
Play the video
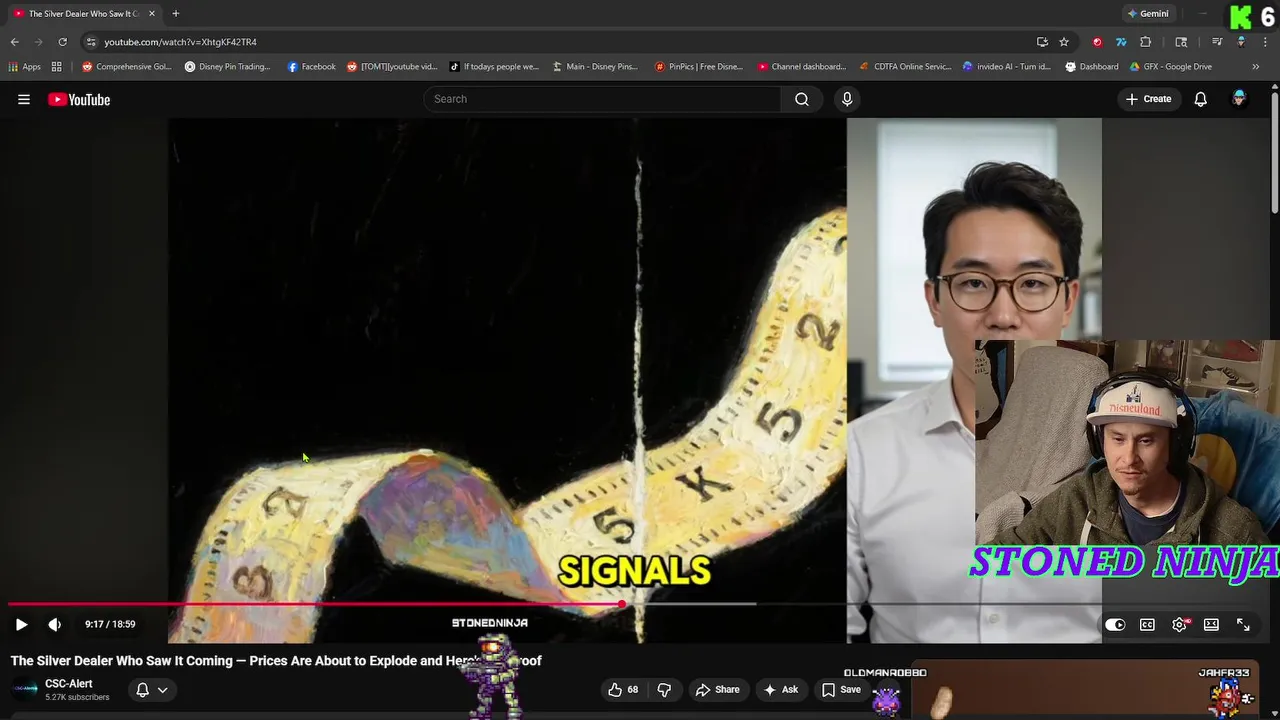click(21, 624)
